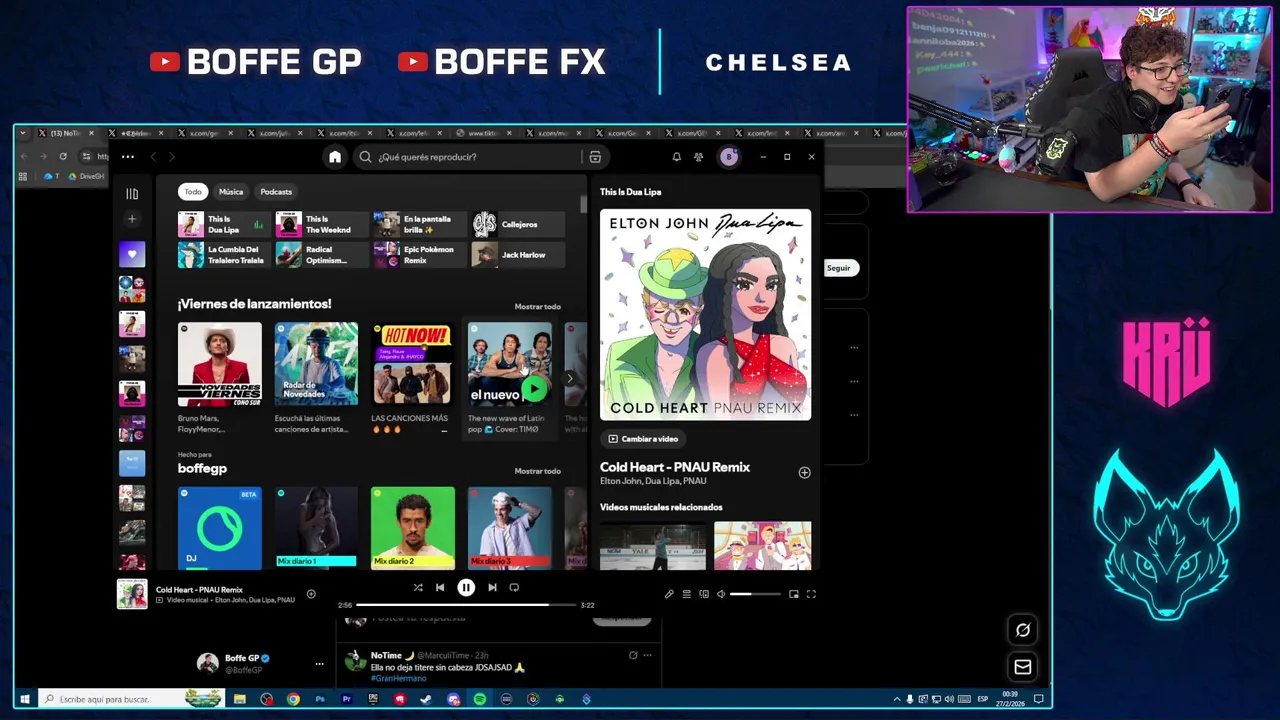Open Spotify three-dots main menu
Screen dimensions: 1280x720
pyautogui.click(x=128, y=156)
